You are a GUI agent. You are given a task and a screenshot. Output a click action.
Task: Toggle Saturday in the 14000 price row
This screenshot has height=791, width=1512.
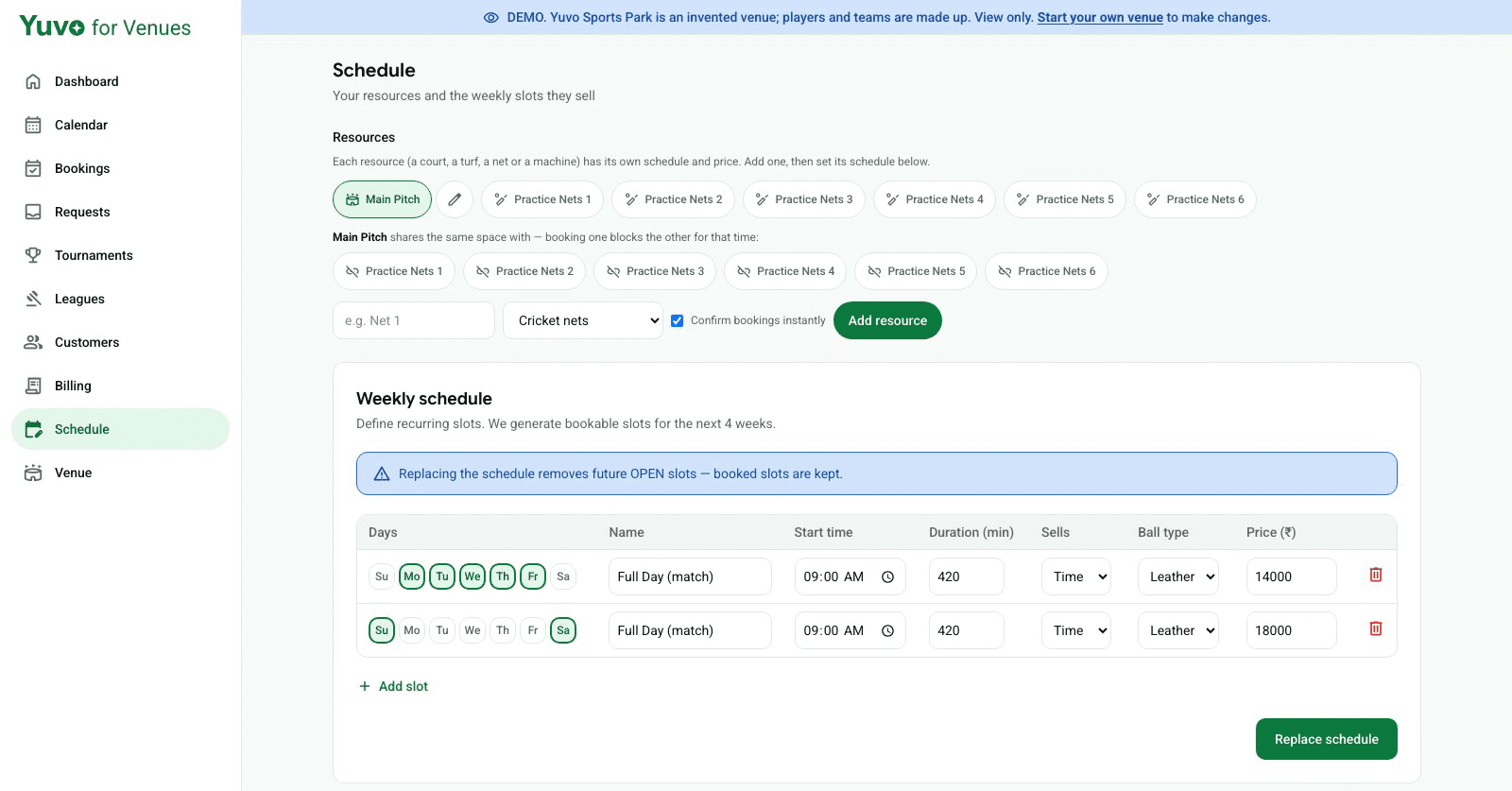pyautogui.click(x=563, y=576)
